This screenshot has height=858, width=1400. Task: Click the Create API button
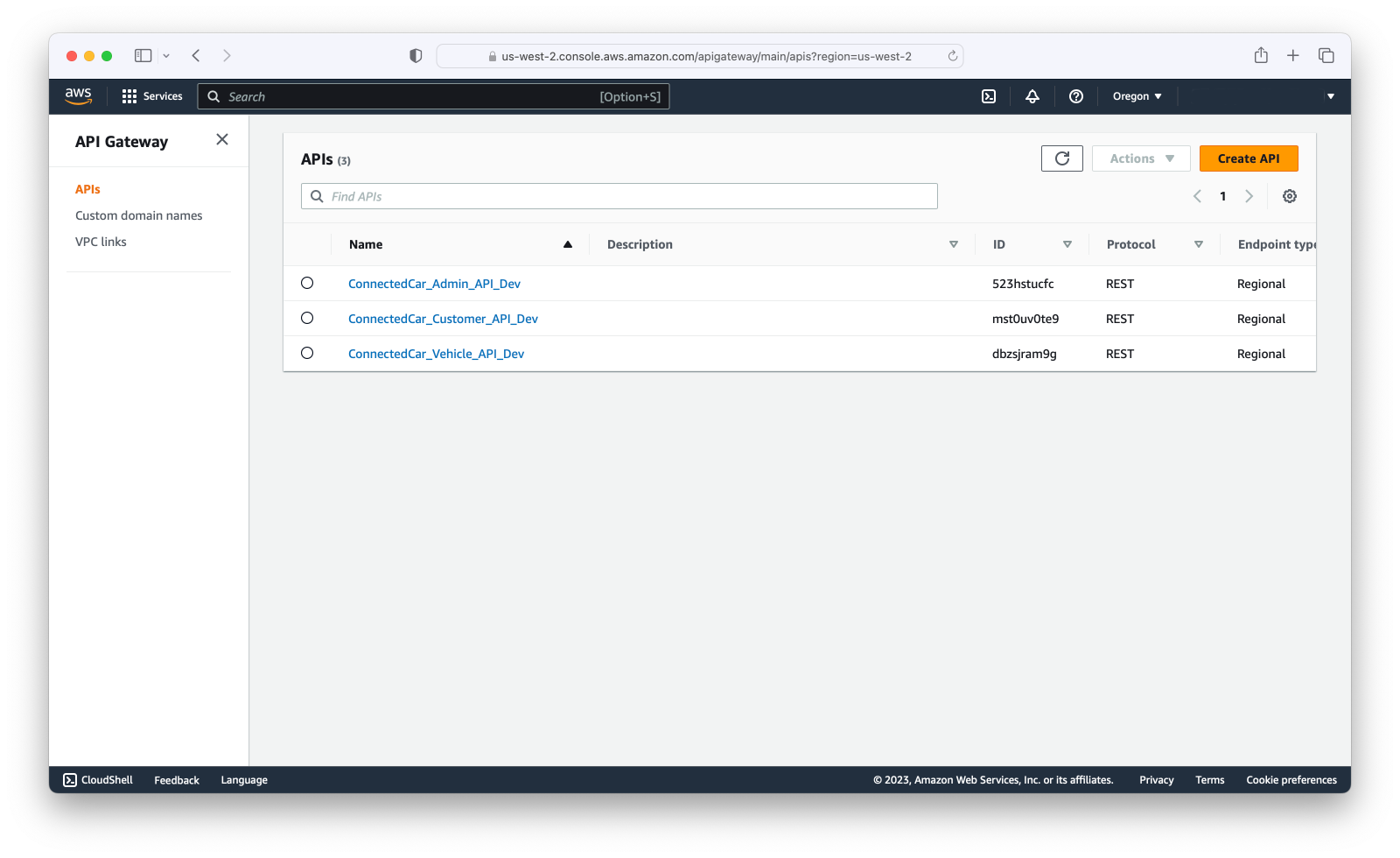tap(1249, 158)
